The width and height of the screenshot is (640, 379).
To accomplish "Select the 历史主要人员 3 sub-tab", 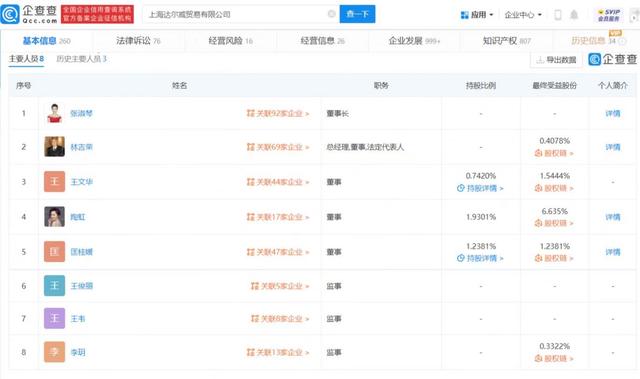I will pyautogui.click(x=81, y=59).
